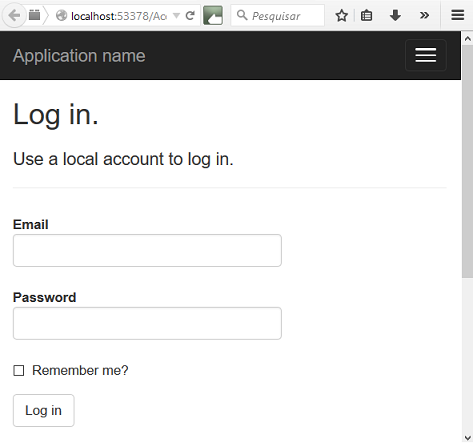The height and width of the screenshot is (443, 473).
Task: Click the magnifier icon in search box
Action: click(242, 15)
